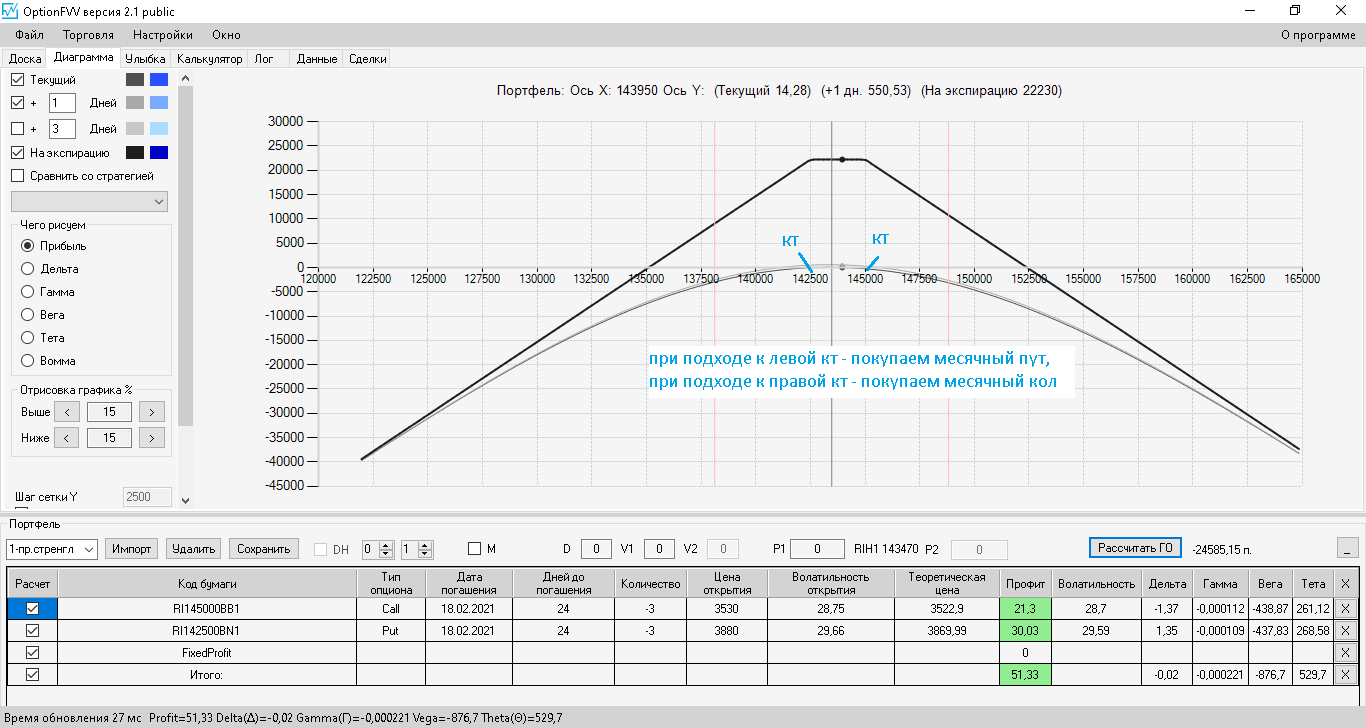Toggle the Текущий checkbox
The image size is (1366, 728).
pos(18,79)
